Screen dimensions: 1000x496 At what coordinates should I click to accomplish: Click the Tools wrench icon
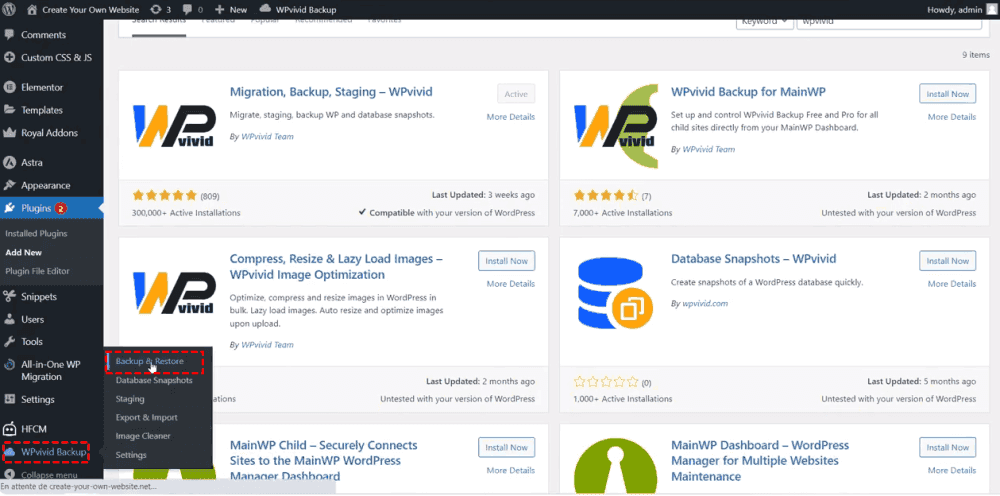pos(10,342)
